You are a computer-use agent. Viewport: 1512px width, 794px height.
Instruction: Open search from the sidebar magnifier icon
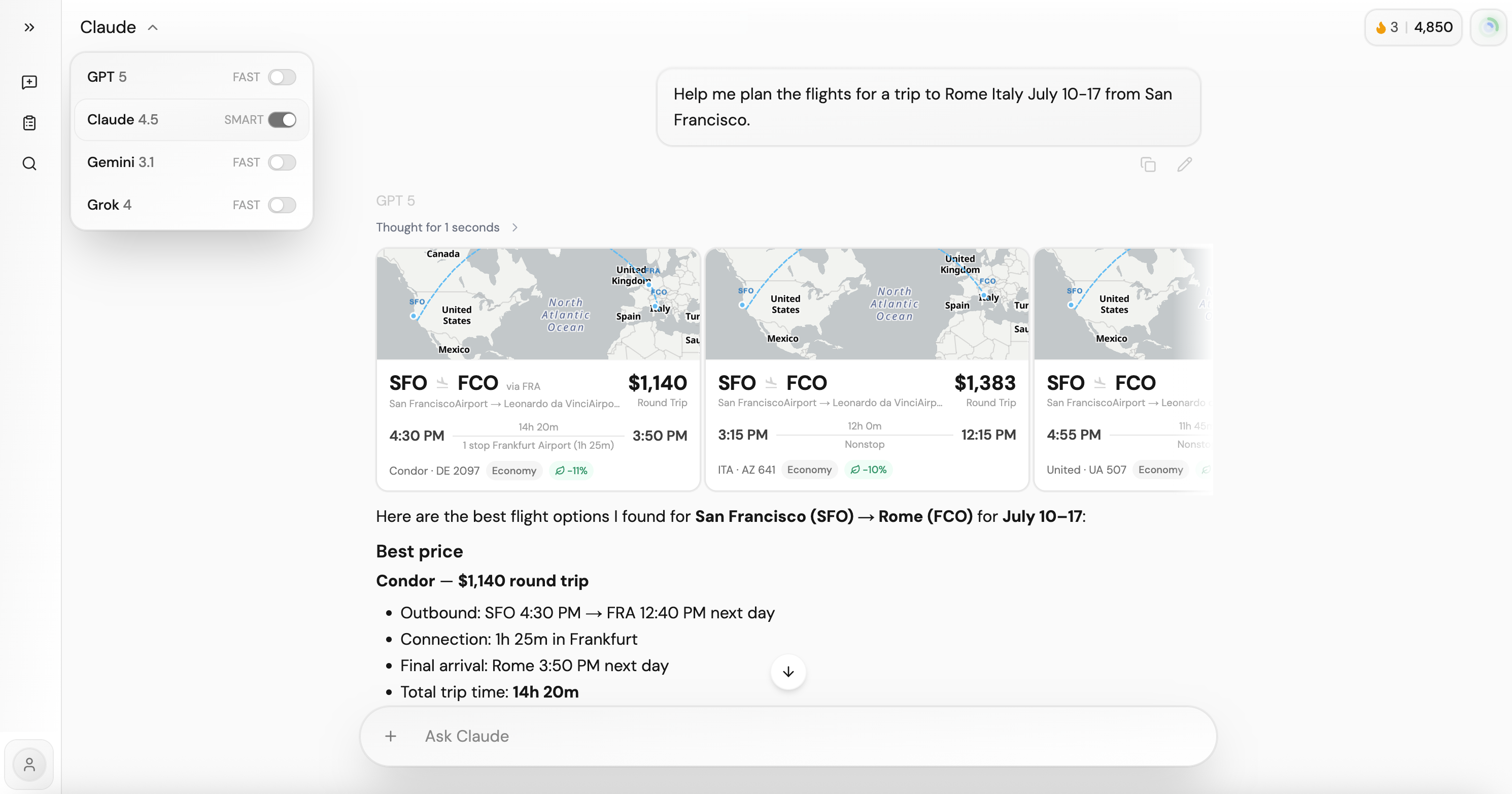point(29,163)
